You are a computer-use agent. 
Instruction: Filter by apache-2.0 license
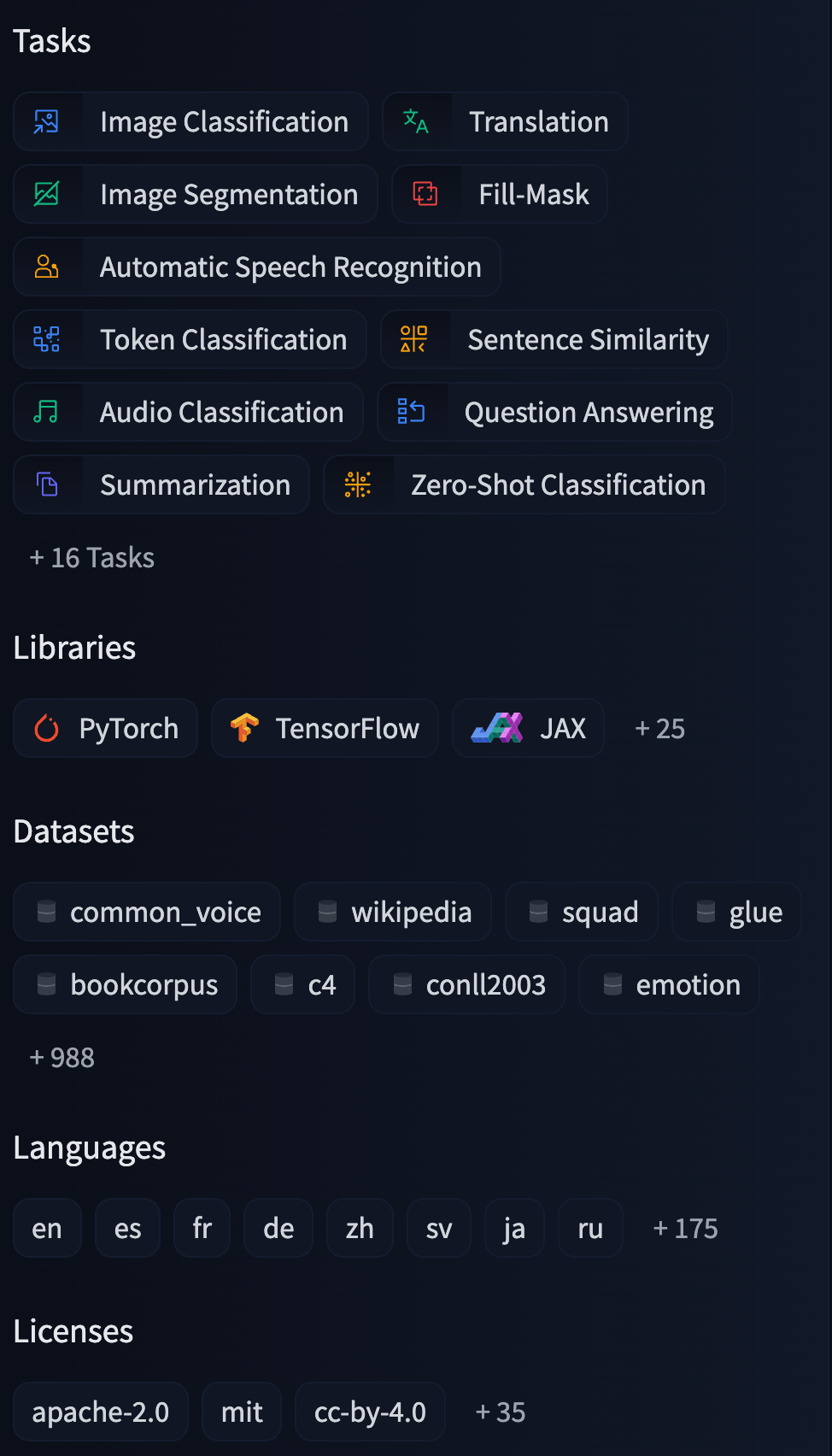point(101,1412)
